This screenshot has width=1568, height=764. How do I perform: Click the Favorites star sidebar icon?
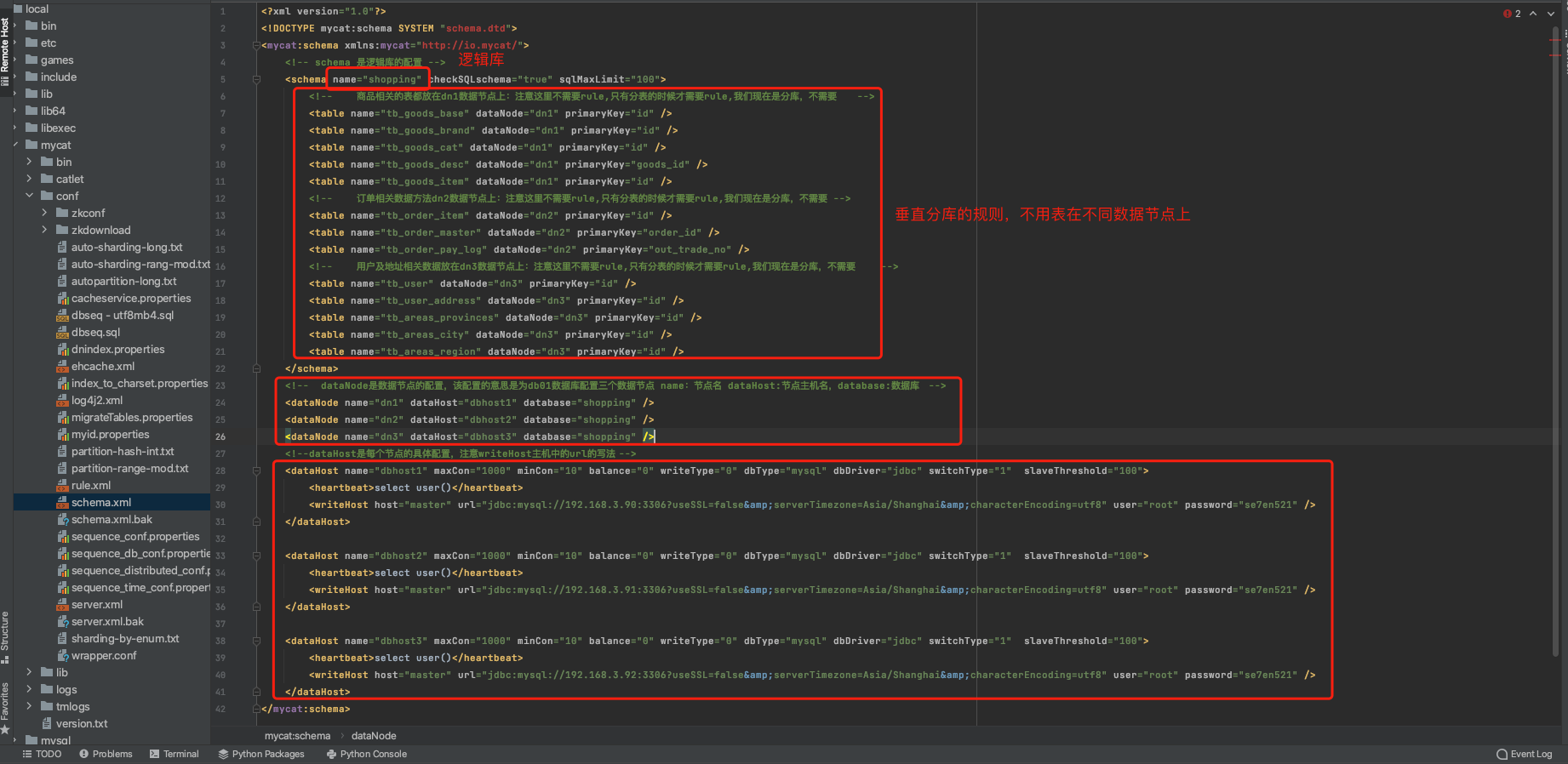click(5, 729)
